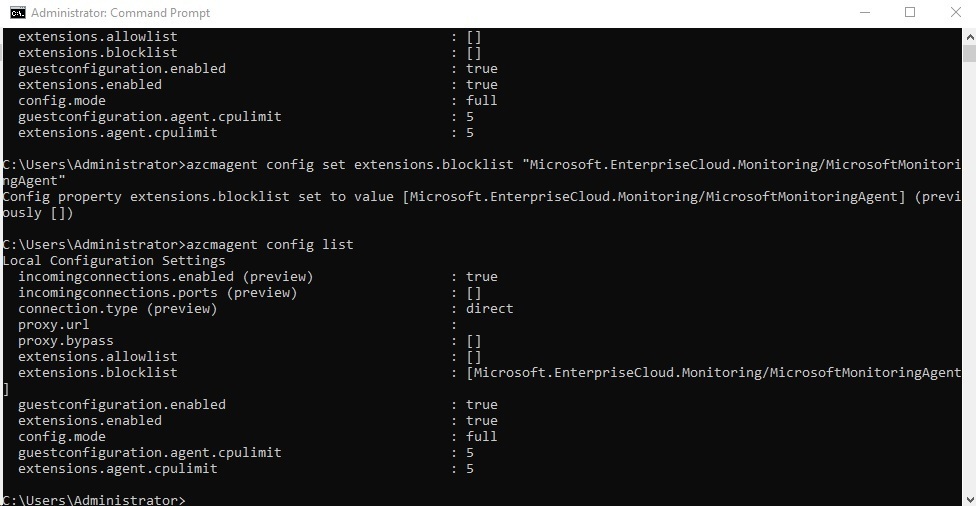
Task: Click the 'azcmagent config list' command text
Action: [270, 245]
